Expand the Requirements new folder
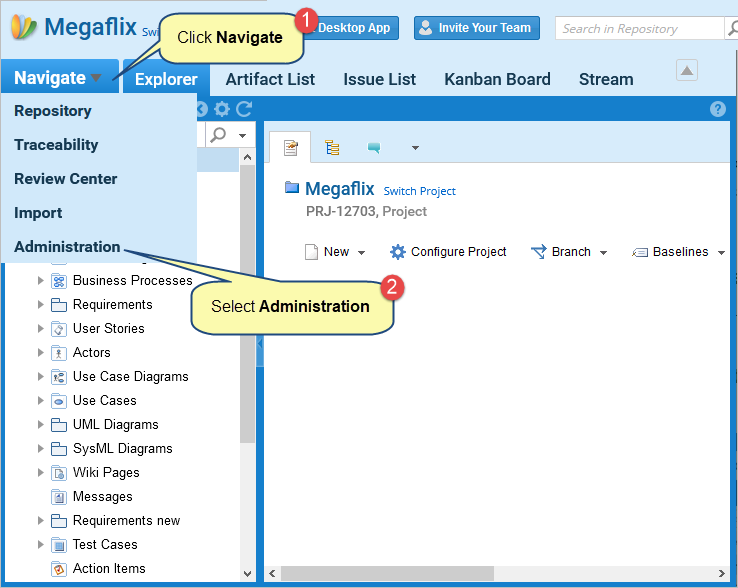The image size is (738, 588). [40, 521]
